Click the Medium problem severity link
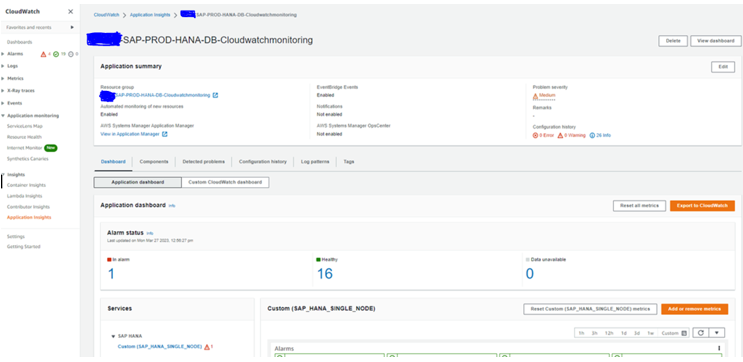The height and width of the screenshot is (362, 743). [x=547, y=95]
